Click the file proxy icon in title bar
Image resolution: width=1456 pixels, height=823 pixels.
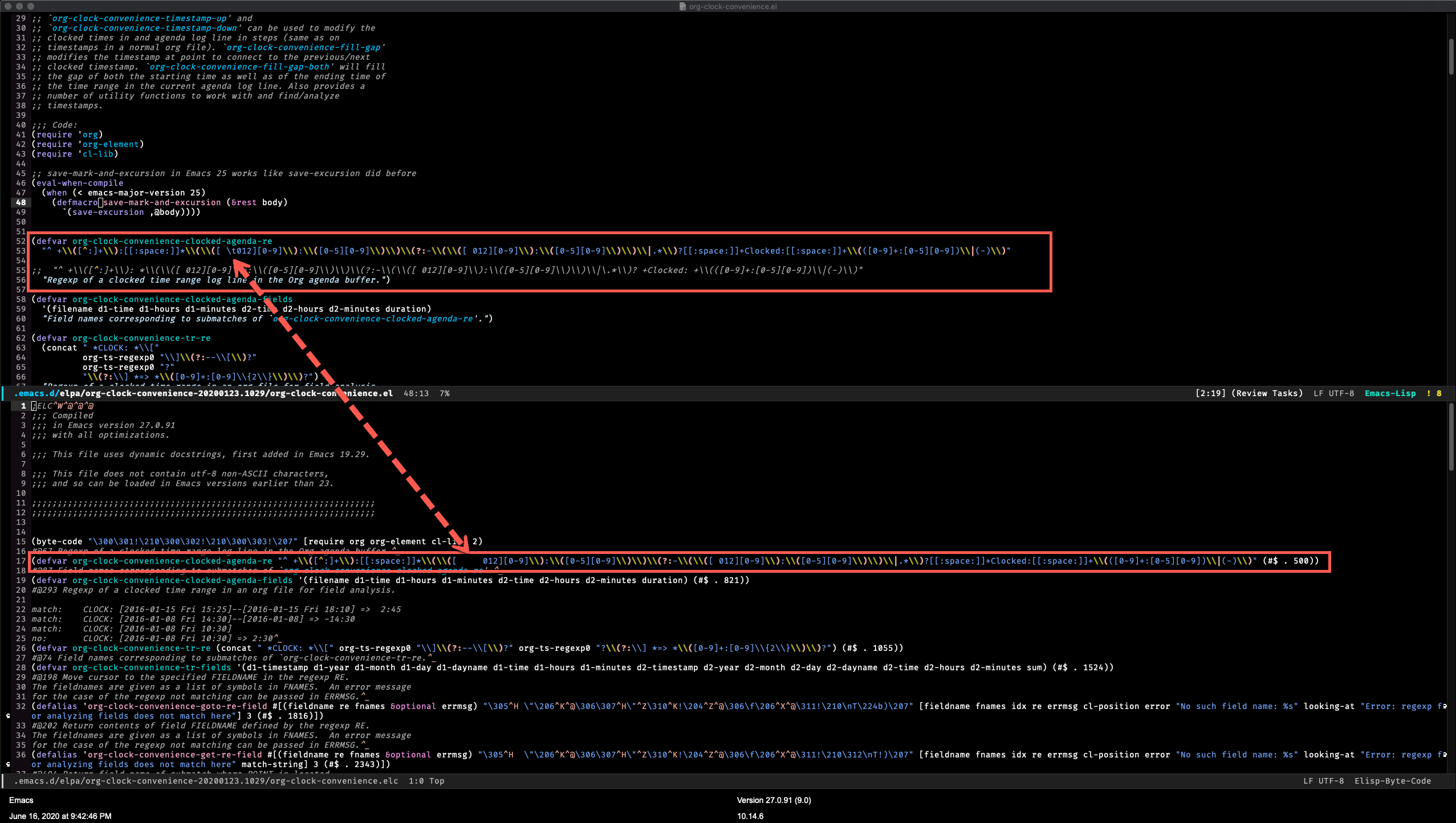[x=682, y=6]
